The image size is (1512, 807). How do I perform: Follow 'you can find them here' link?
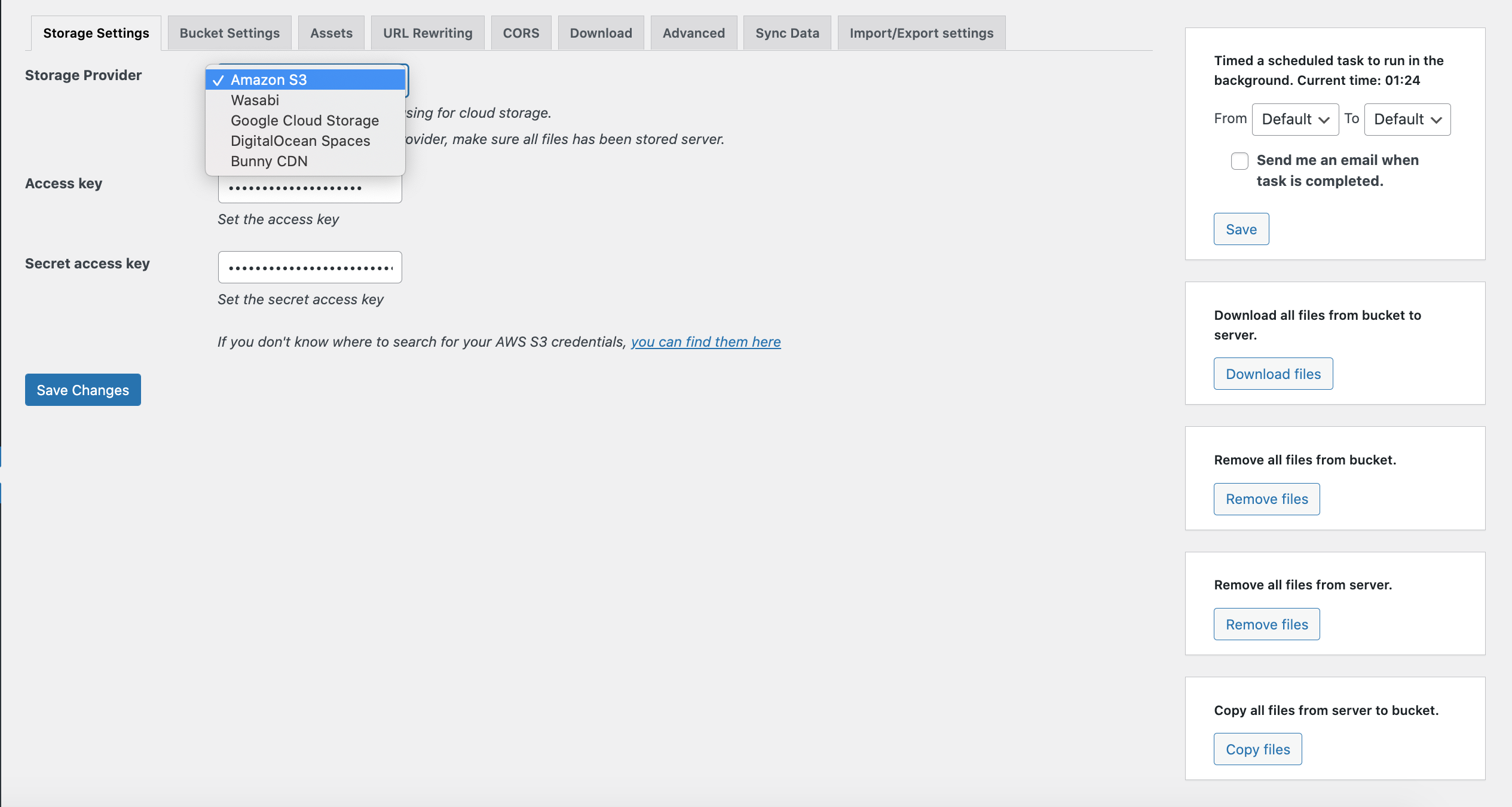[705, 342]
